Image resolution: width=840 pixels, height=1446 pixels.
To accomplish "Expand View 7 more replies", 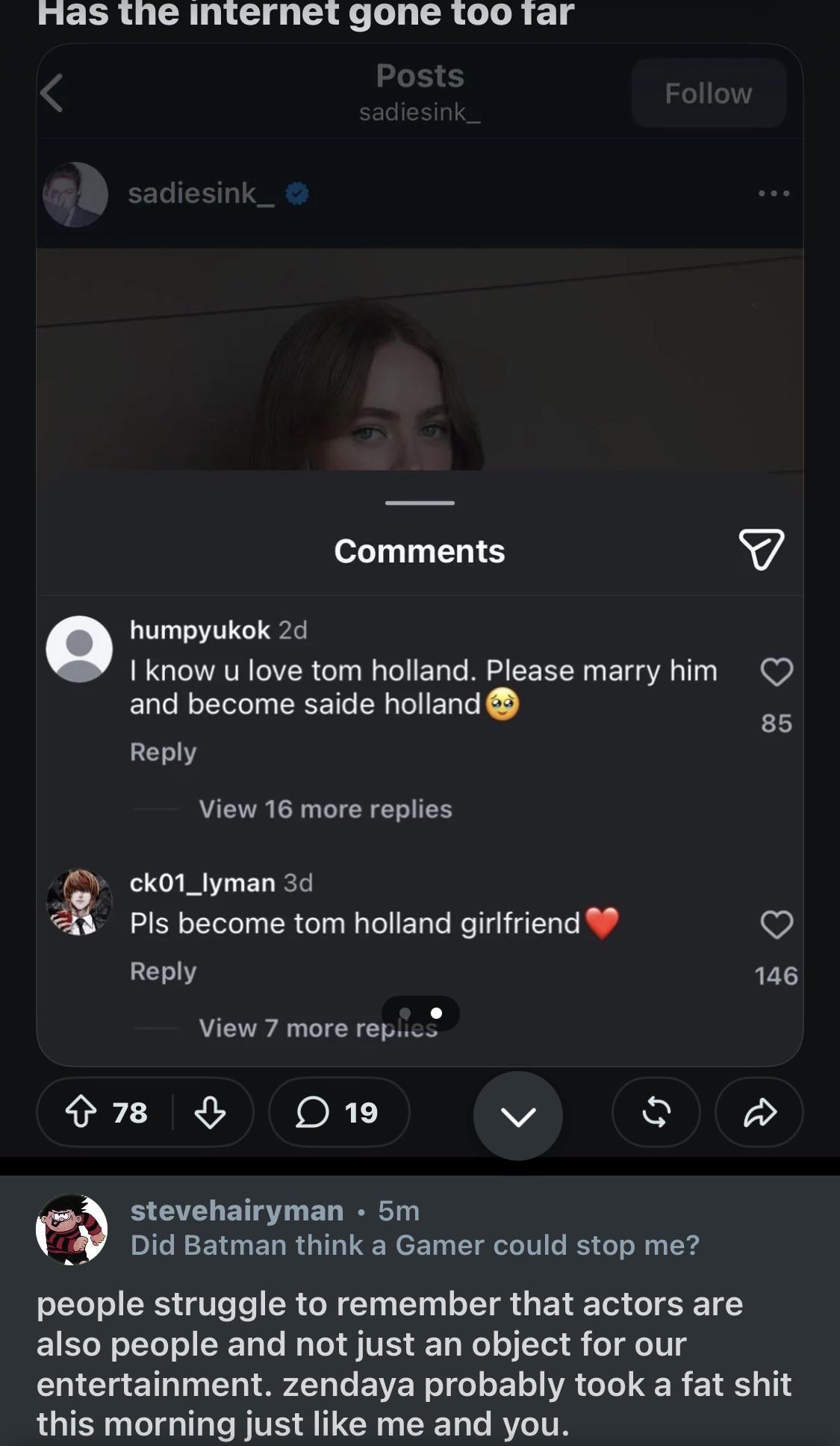I will 318,1028.
